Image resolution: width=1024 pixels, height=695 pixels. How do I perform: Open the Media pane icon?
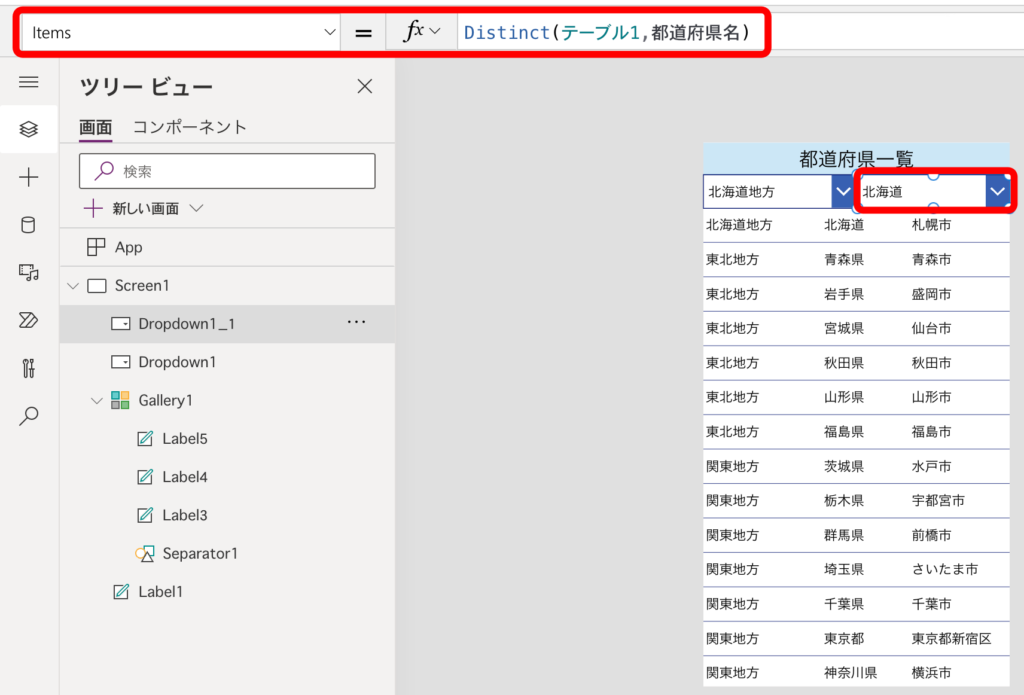coord(28,272)
